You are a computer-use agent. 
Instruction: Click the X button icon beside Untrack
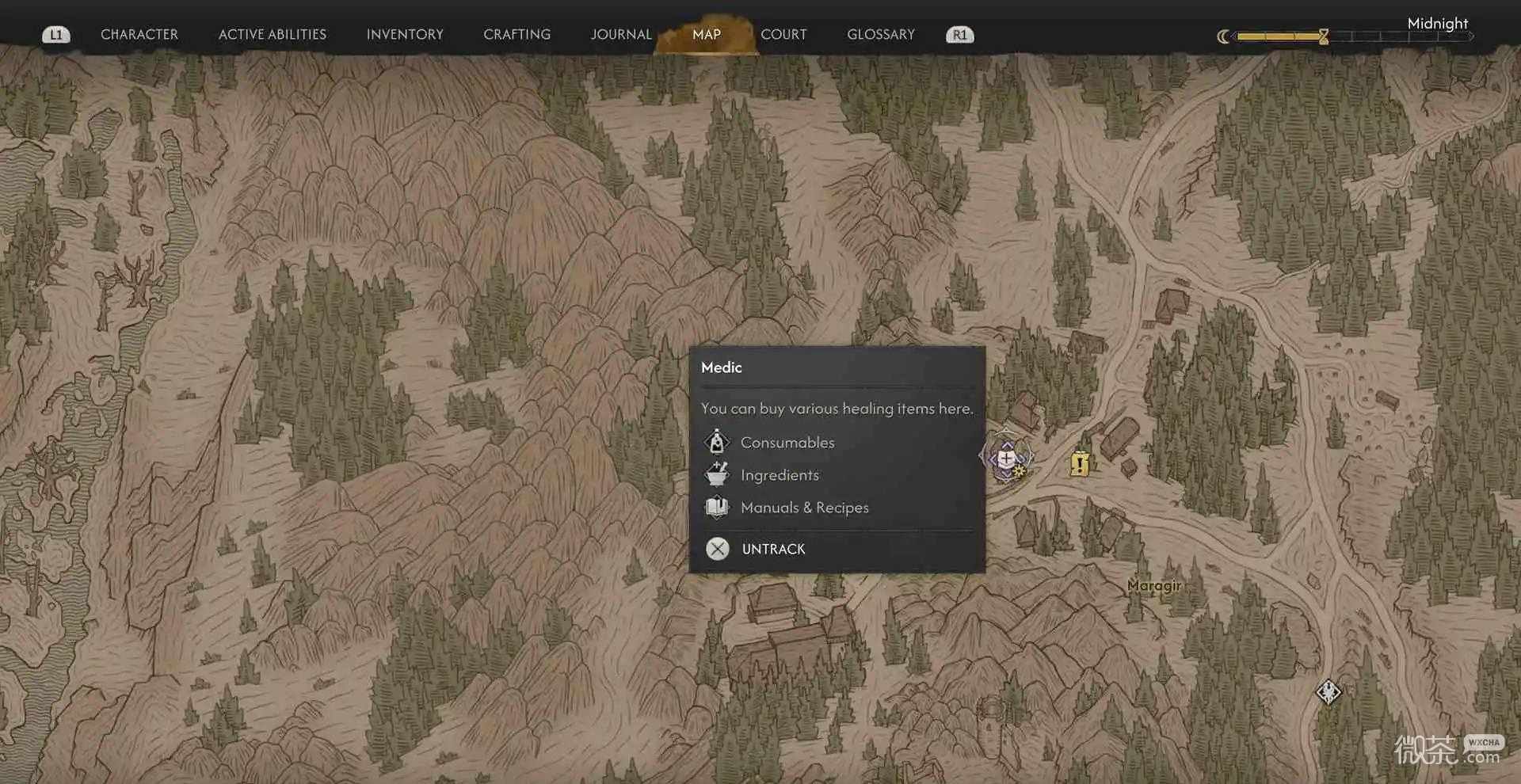(718, 549)
